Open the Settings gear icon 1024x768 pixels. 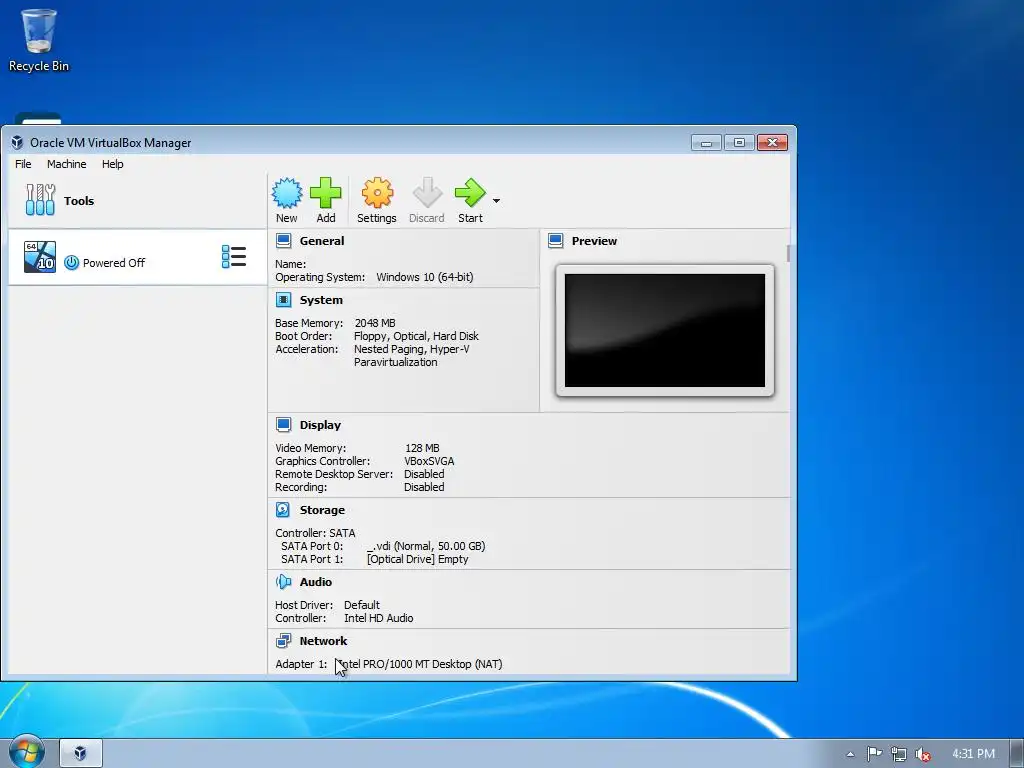[x=377, y=193]
